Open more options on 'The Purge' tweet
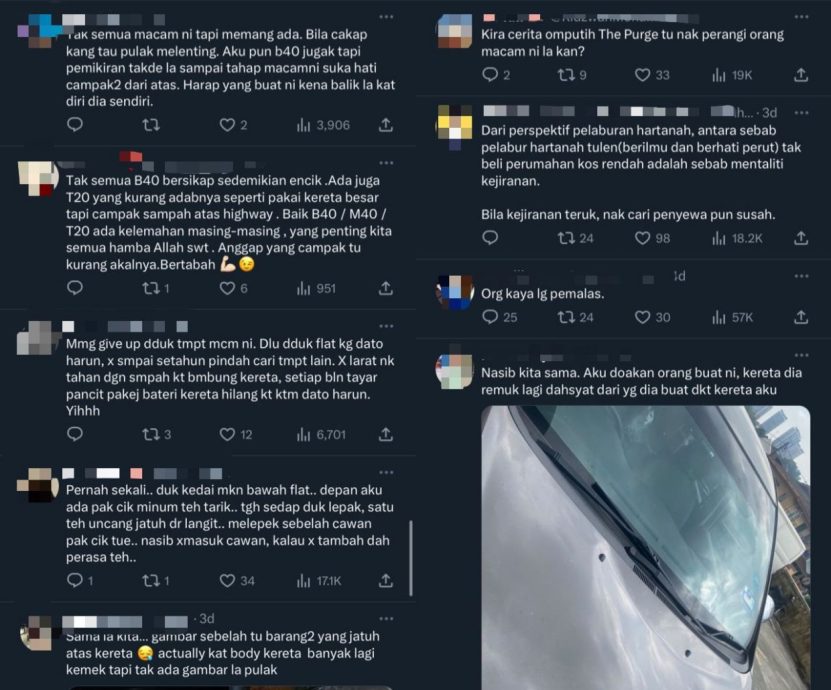Viewport: 831px width, 690px height. (x=801, y=17)
